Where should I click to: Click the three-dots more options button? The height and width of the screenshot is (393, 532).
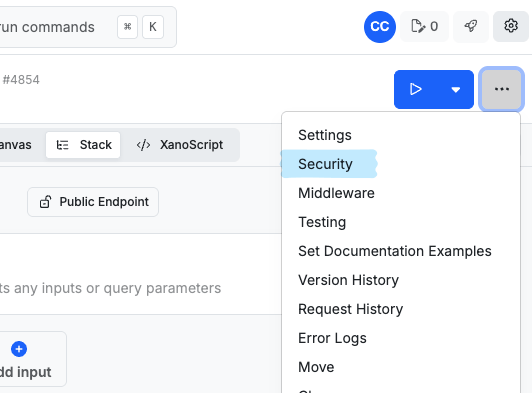pos(501,89)
